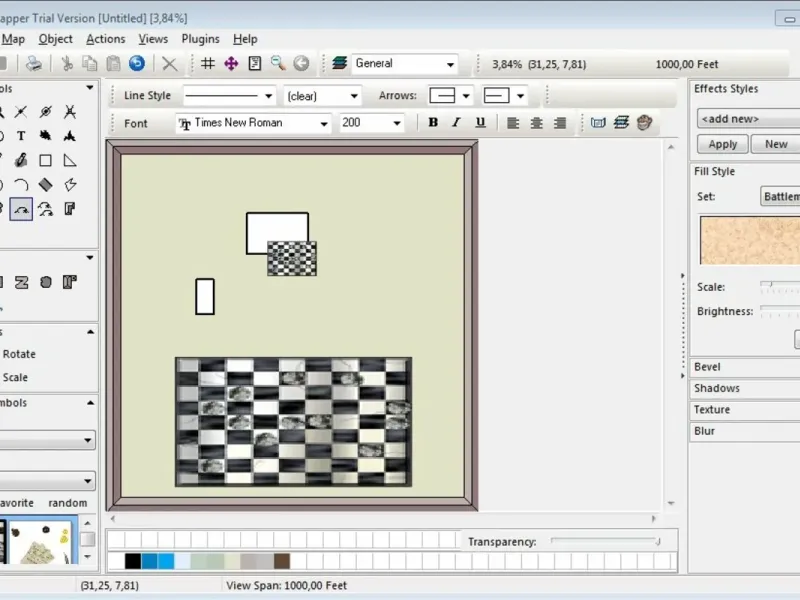The image size is (800, 600).
Task: Pick the brown color swatch
Action: click(x=282, y=561)
